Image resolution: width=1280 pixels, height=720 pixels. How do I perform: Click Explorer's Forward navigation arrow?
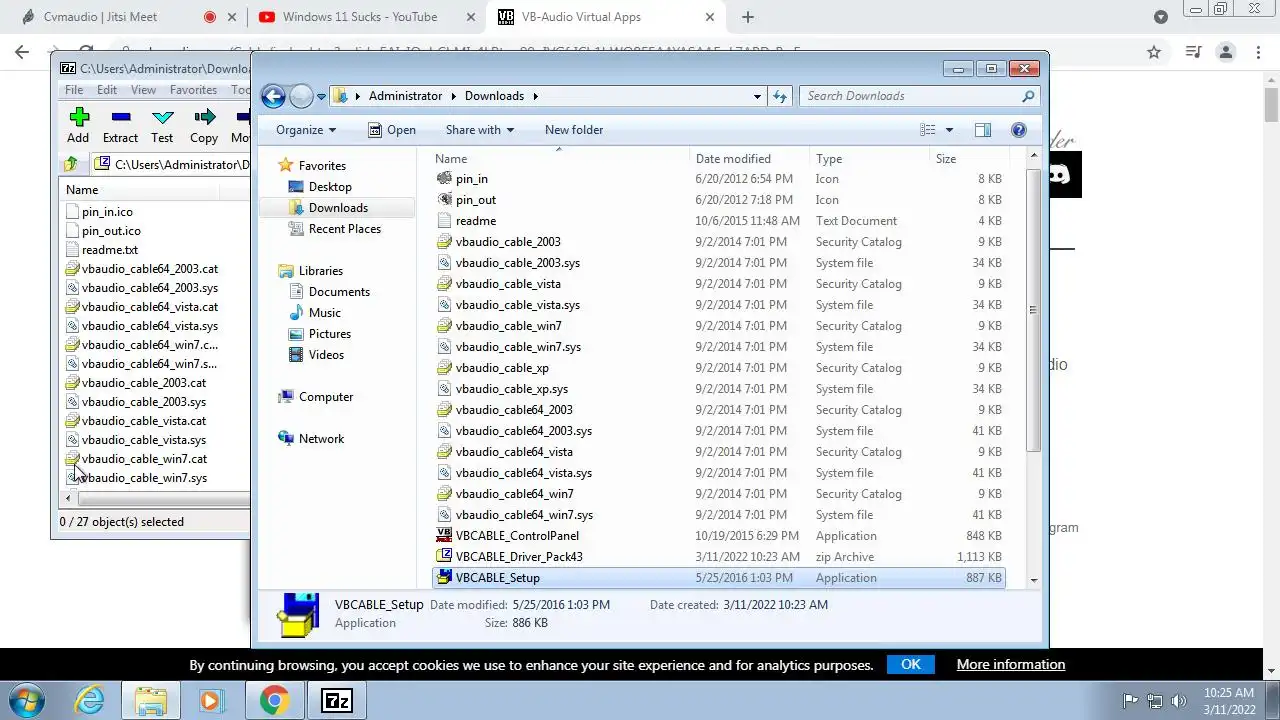click(301, 96)
